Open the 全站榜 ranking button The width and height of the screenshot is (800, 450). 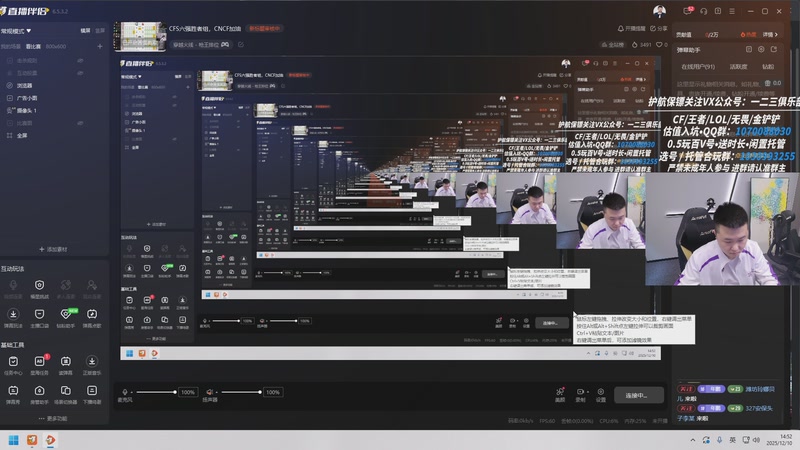tap(613, 45)
